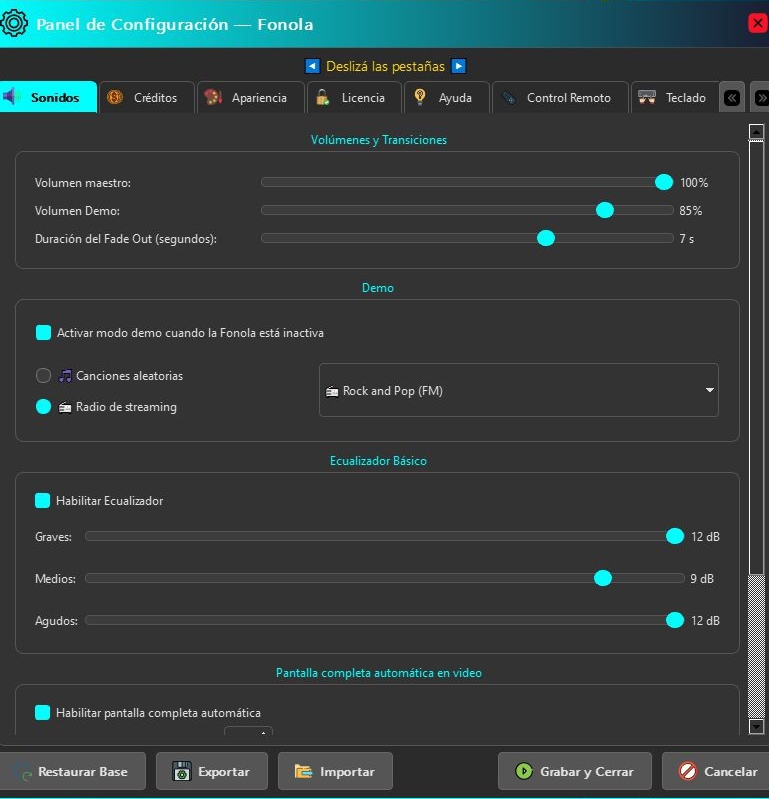Viewport: 769px width, 799px height.
Task: Click the '85%' demo volume value
Action: click(691, 210)
